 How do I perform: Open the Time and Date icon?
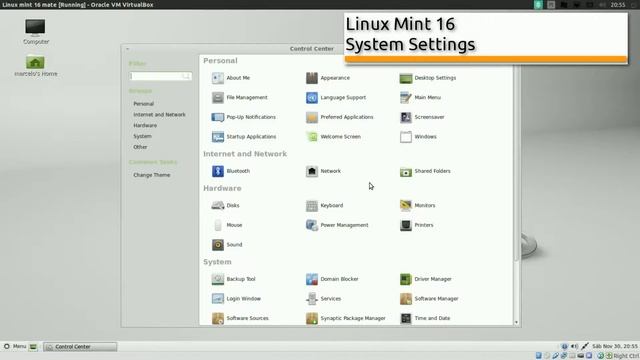pos(406,318)
